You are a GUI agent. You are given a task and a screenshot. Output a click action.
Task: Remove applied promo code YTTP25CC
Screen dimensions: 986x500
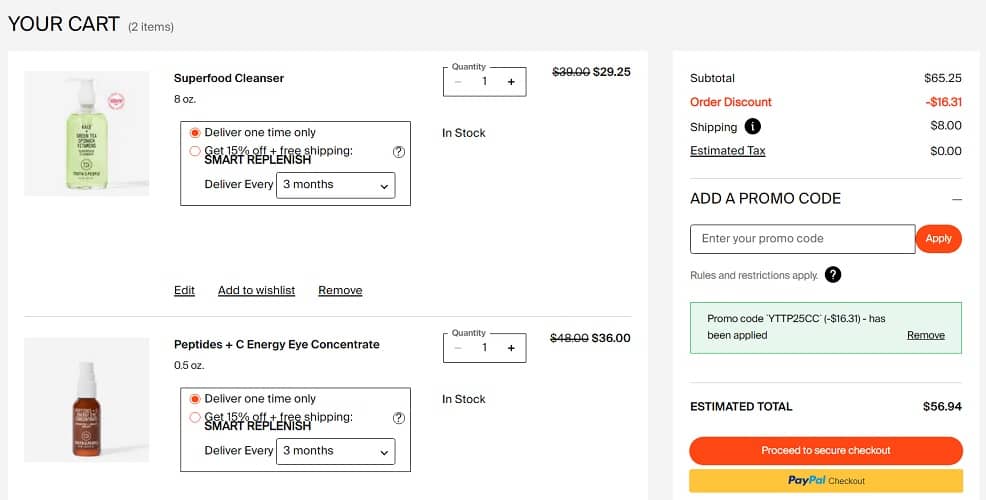[925, 335]
